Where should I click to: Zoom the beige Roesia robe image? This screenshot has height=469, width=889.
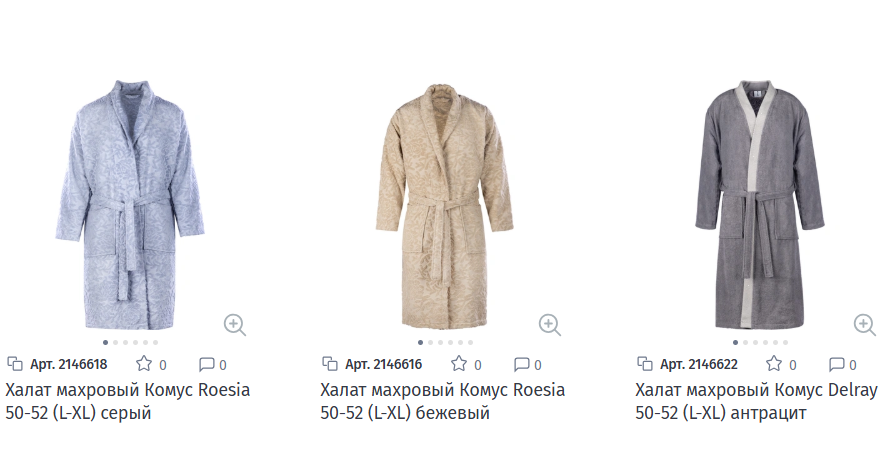click(x=549, y=325)
